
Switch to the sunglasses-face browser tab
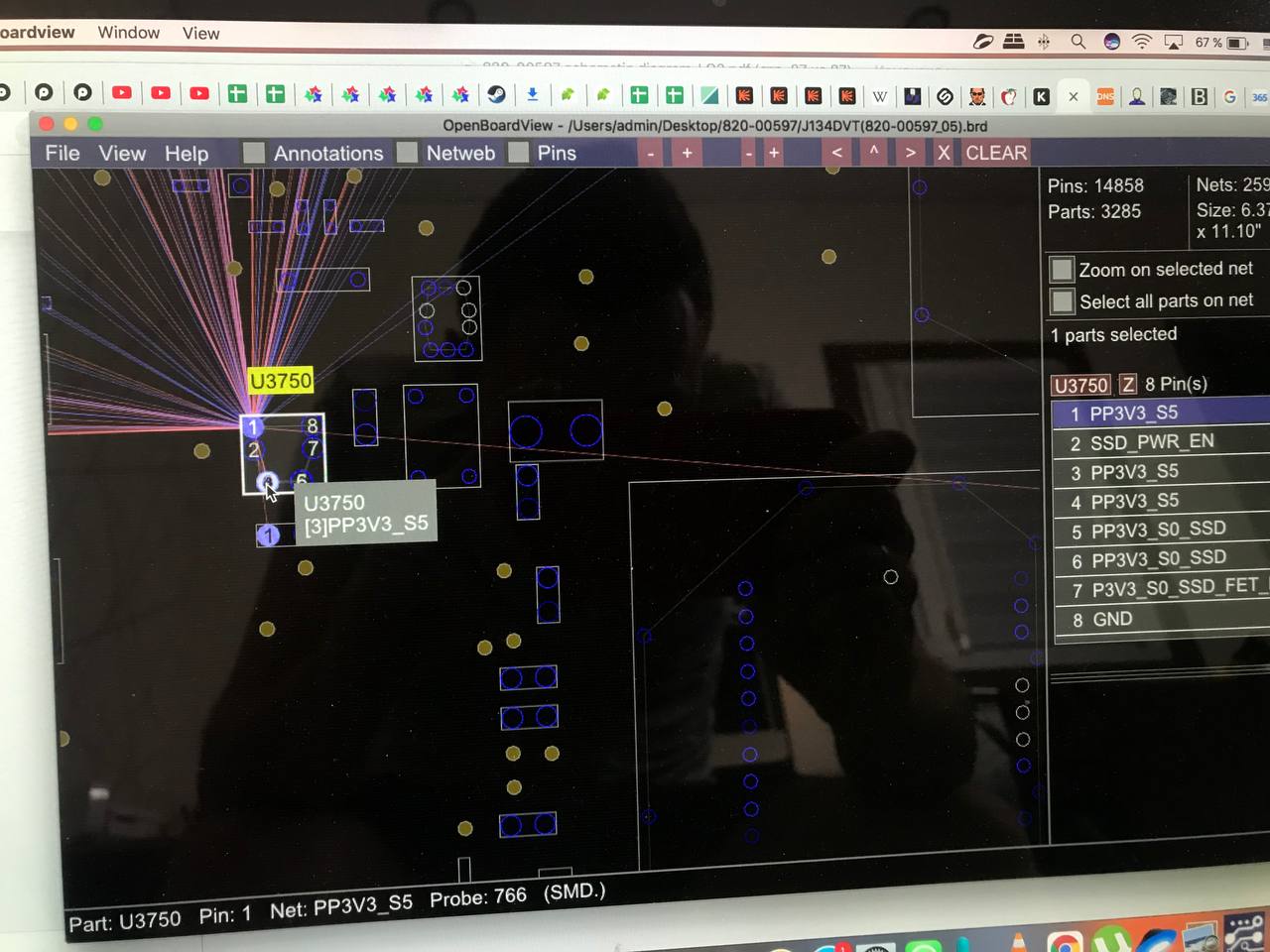tap(977, 96)
